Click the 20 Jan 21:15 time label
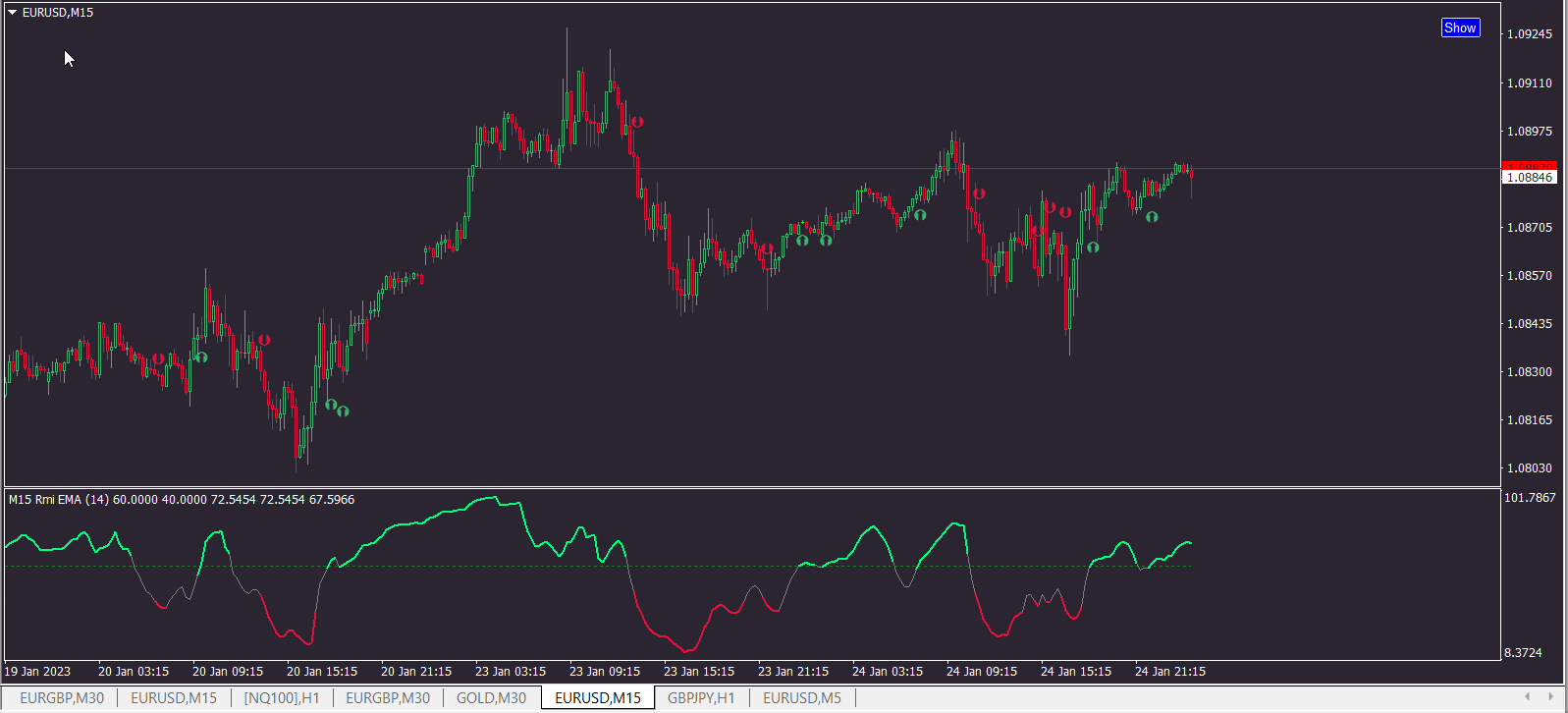 point(416,672)
